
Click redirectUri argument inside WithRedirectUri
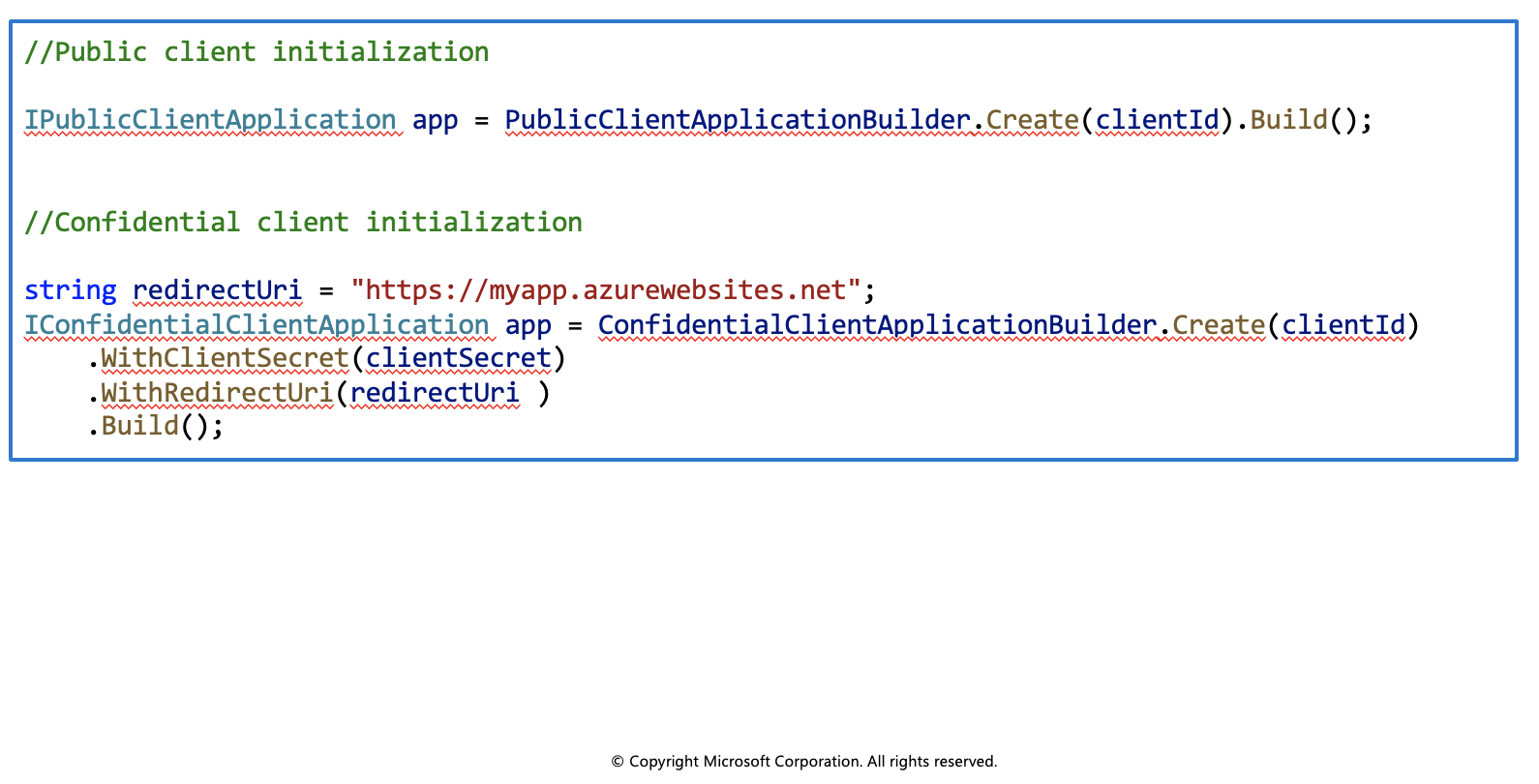coord(435,393)
